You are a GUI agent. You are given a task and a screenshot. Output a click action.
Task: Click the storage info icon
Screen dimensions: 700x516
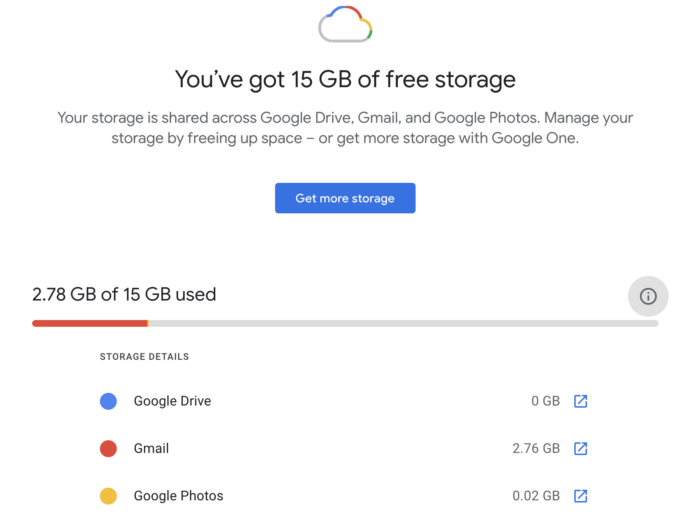[x=648, y=296]
